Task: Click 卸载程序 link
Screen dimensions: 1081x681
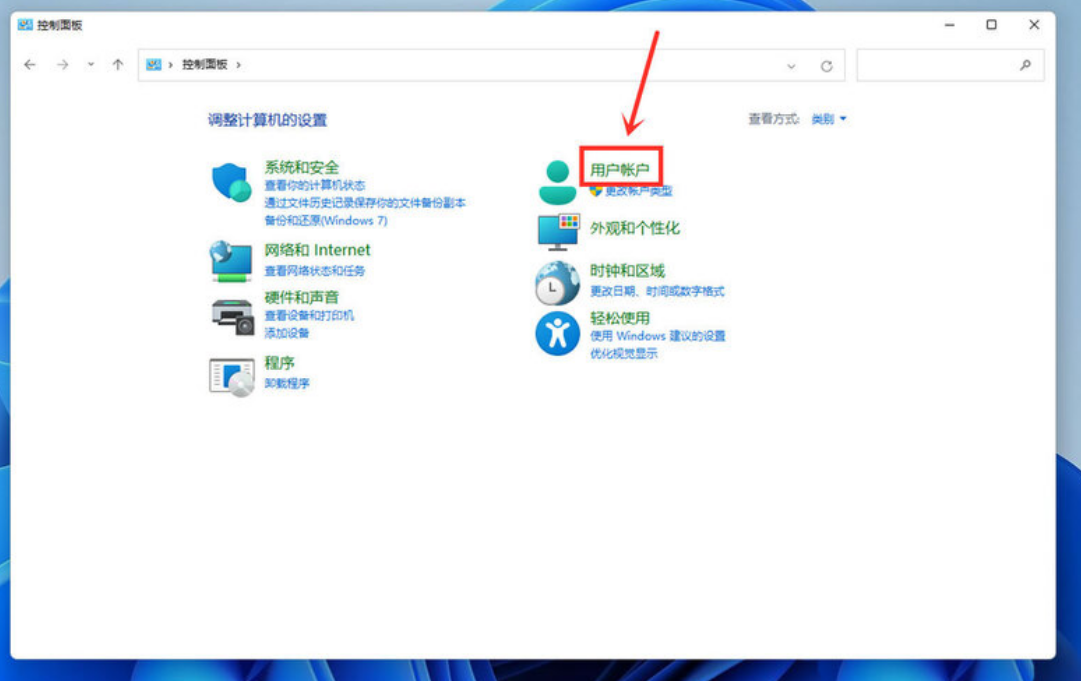Action: [x=287, y=383]
